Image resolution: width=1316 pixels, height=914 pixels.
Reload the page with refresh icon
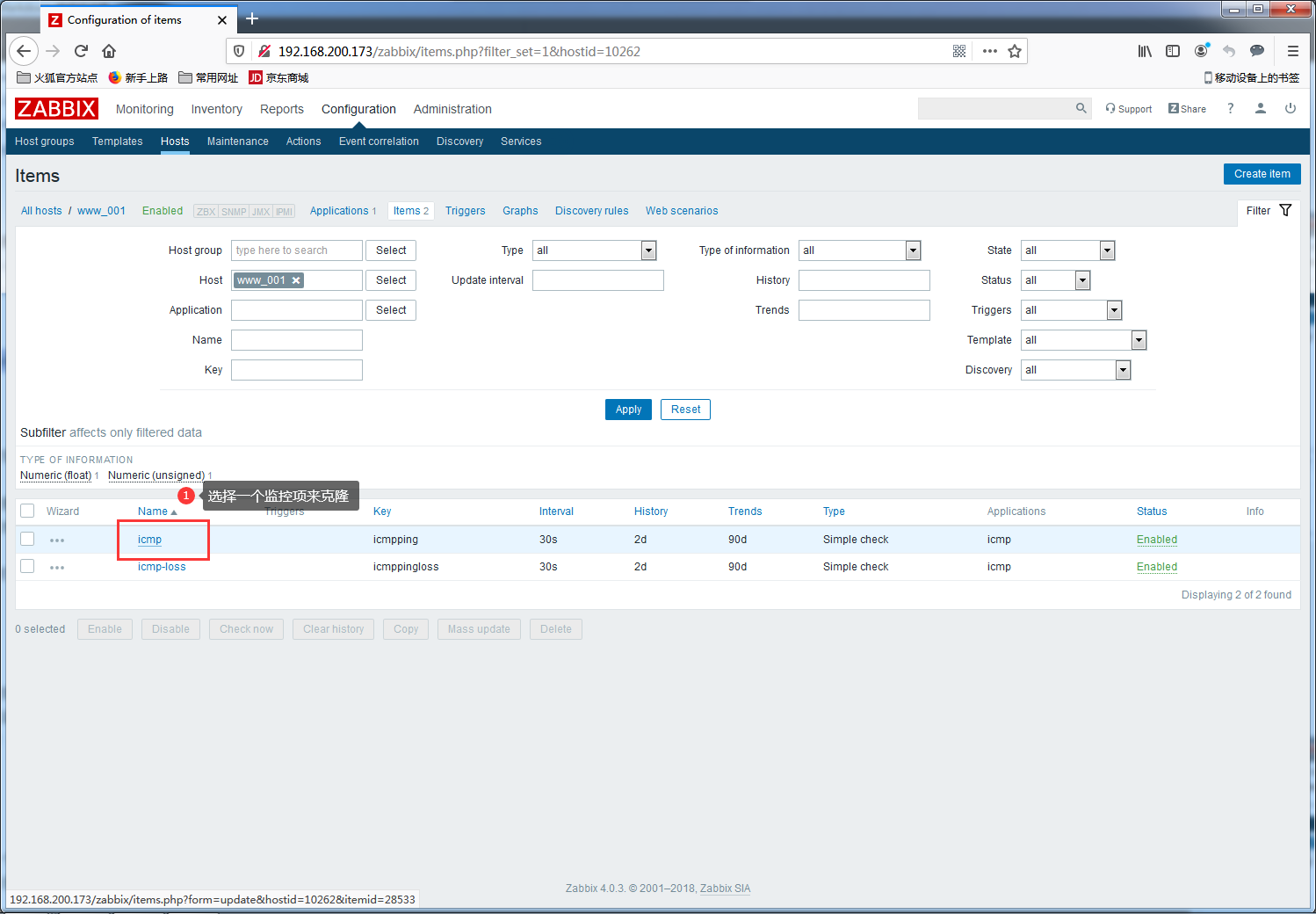point(81,51)
